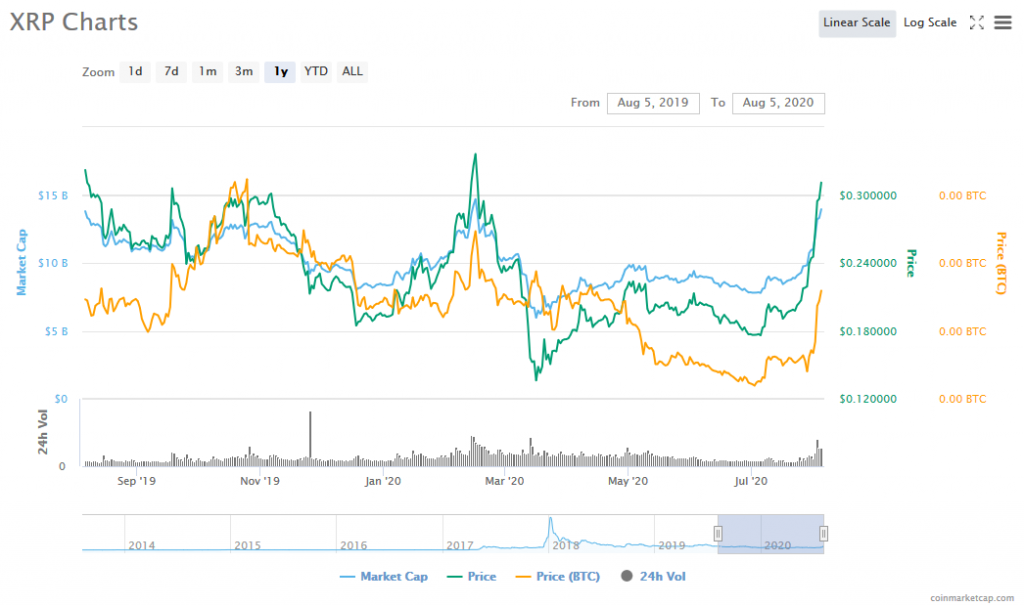Image resolution: width=1024 pixels, height=606 pixels.
Task: Switch chart to Linear Scale
Action: coord(857,23)
